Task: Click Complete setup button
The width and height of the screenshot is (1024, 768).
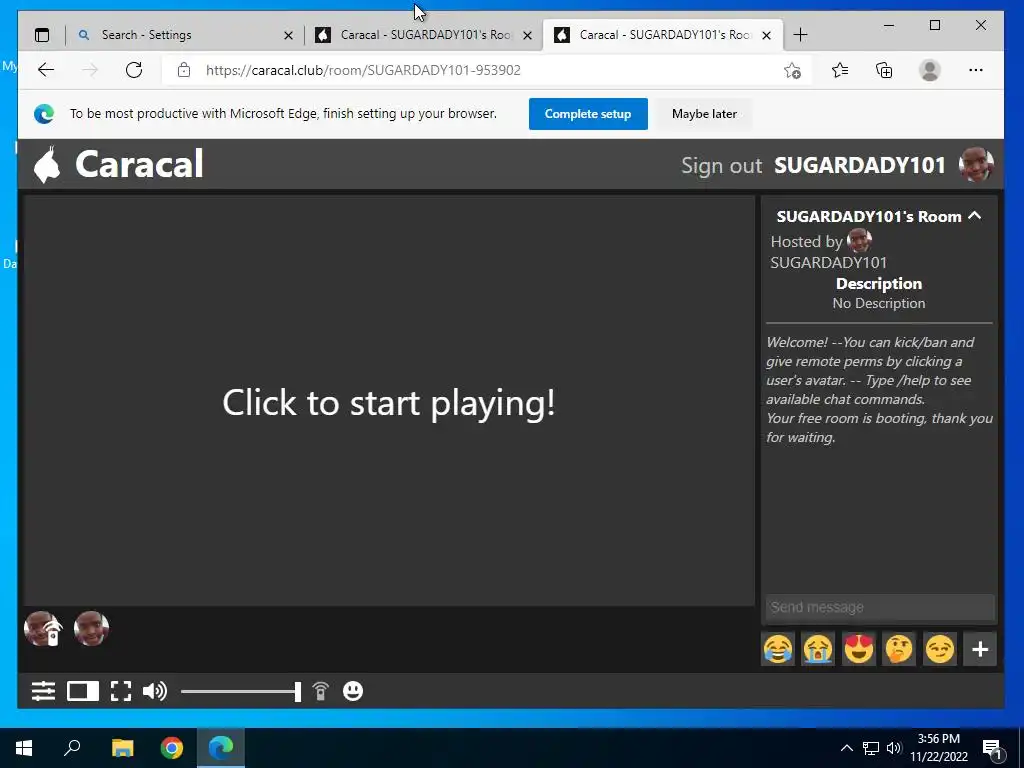Action: click(588, 114)
